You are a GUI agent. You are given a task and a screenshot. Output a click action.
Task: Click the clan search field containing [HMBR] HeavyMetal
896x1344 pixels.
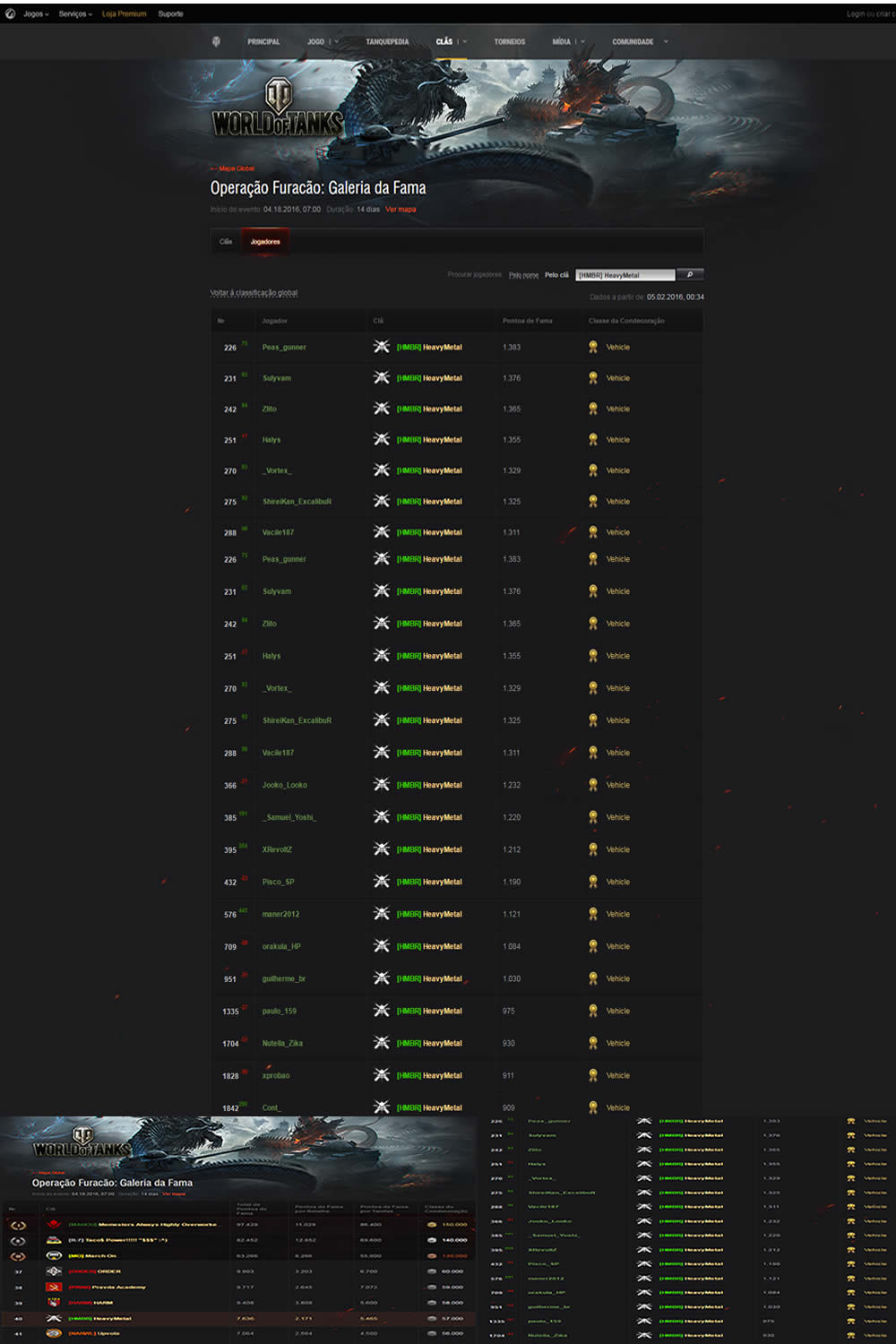click(625, 275)
